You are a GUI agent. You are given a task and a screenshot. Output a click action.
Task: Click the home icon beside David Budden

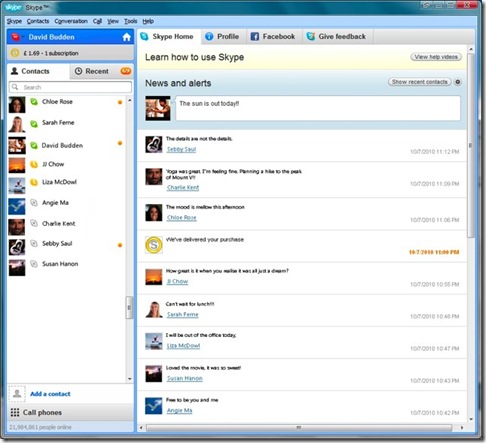(x=127, y=37)
